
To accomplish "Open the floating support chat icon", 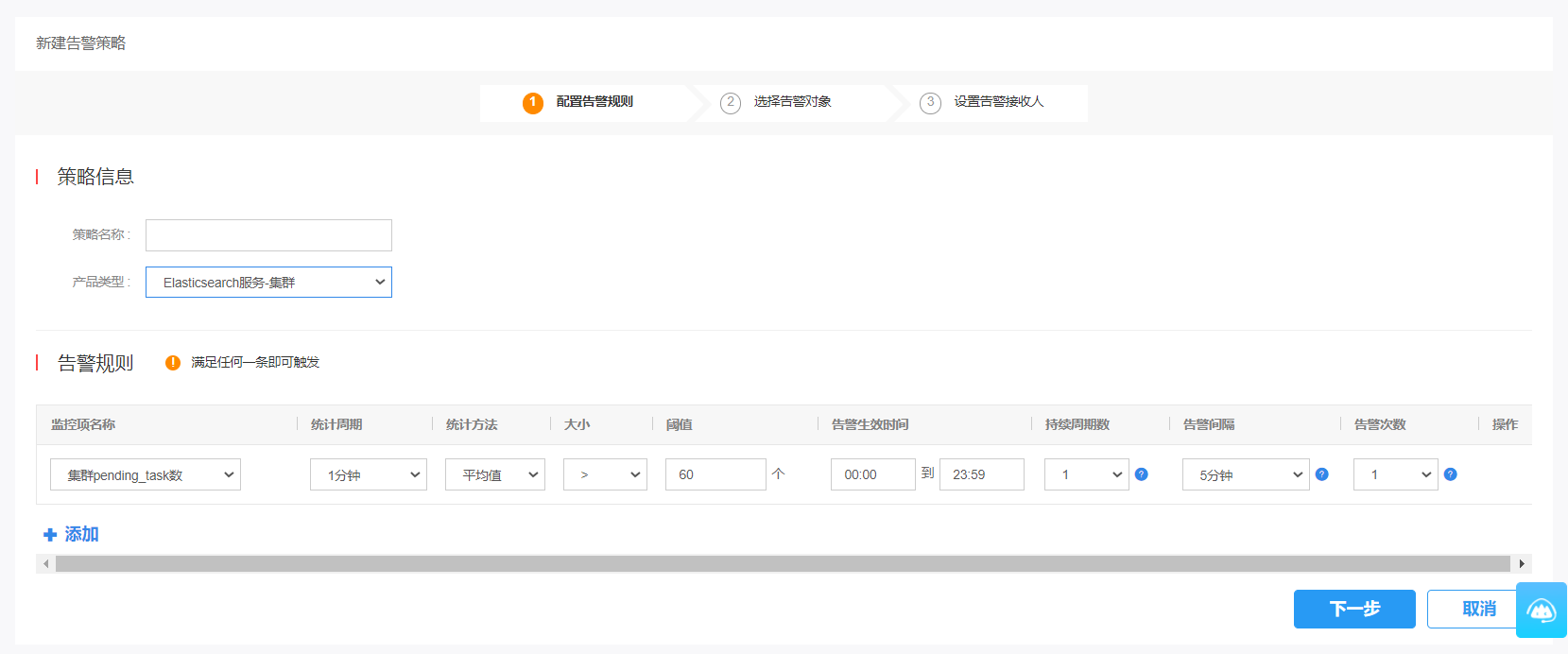I will coord(1541,611).
